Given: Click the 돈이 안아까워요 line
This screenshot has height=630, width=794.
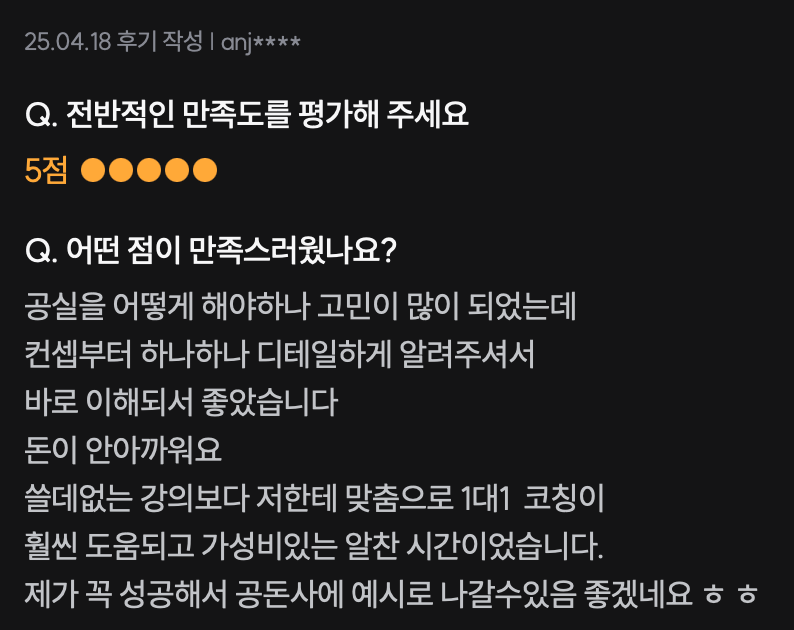Looking at the screenshot, I should click(x=123, y=450).
